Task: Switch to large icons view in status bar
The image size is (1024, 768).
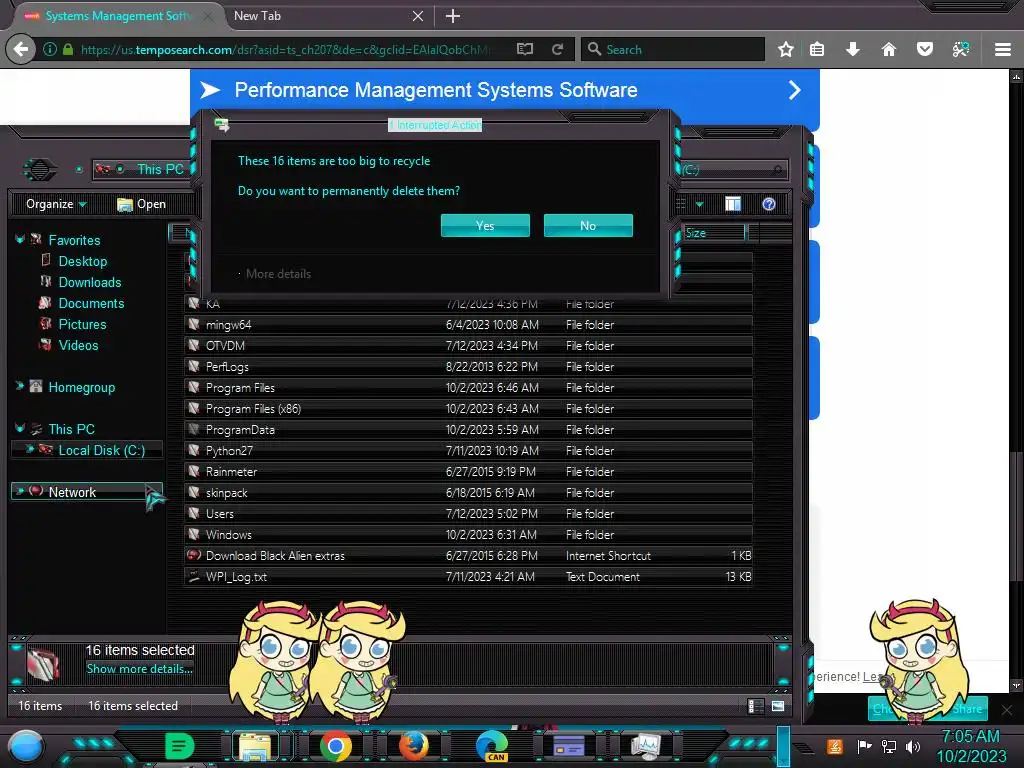Action: click(778, 706)
